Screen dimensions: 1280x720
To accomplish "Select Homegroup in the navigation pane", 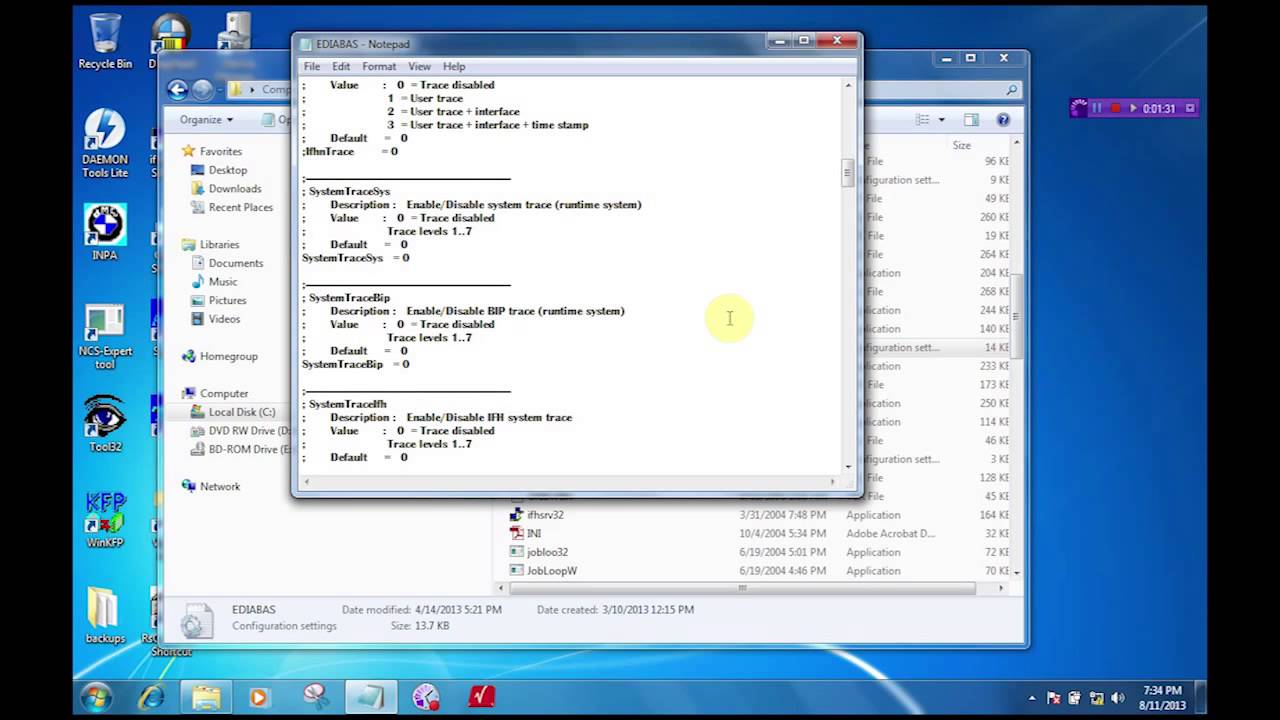I will 228,356.
